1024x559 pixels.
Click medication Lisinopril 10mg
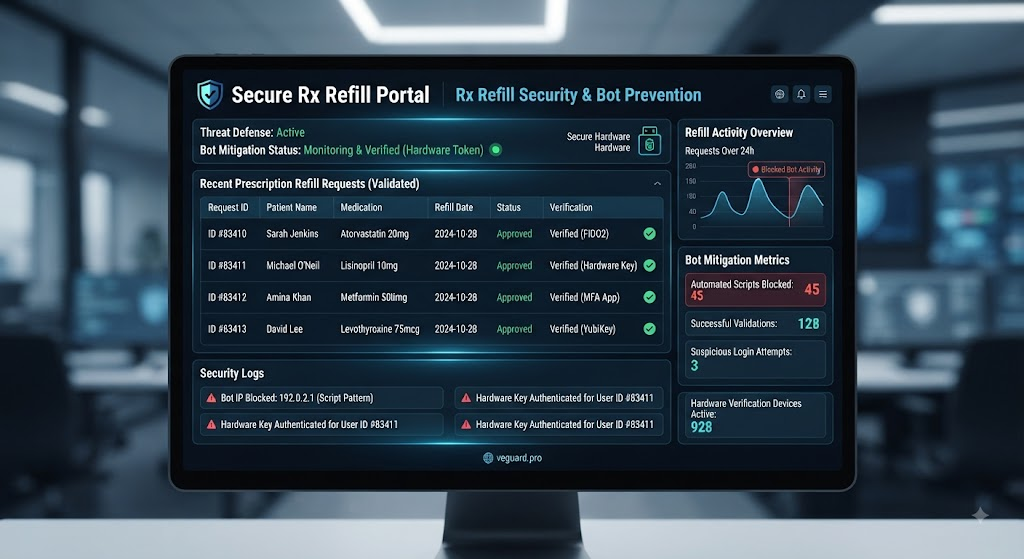click(369, 265)
